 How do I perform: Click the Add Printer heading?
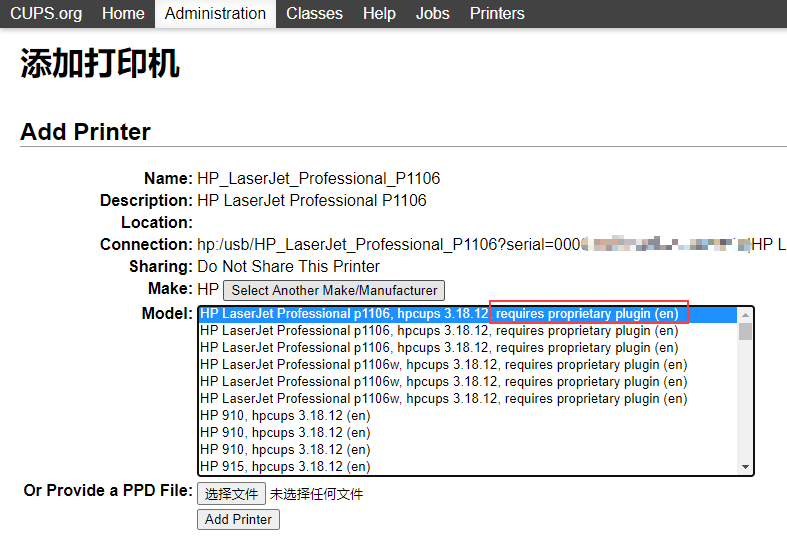85,132
